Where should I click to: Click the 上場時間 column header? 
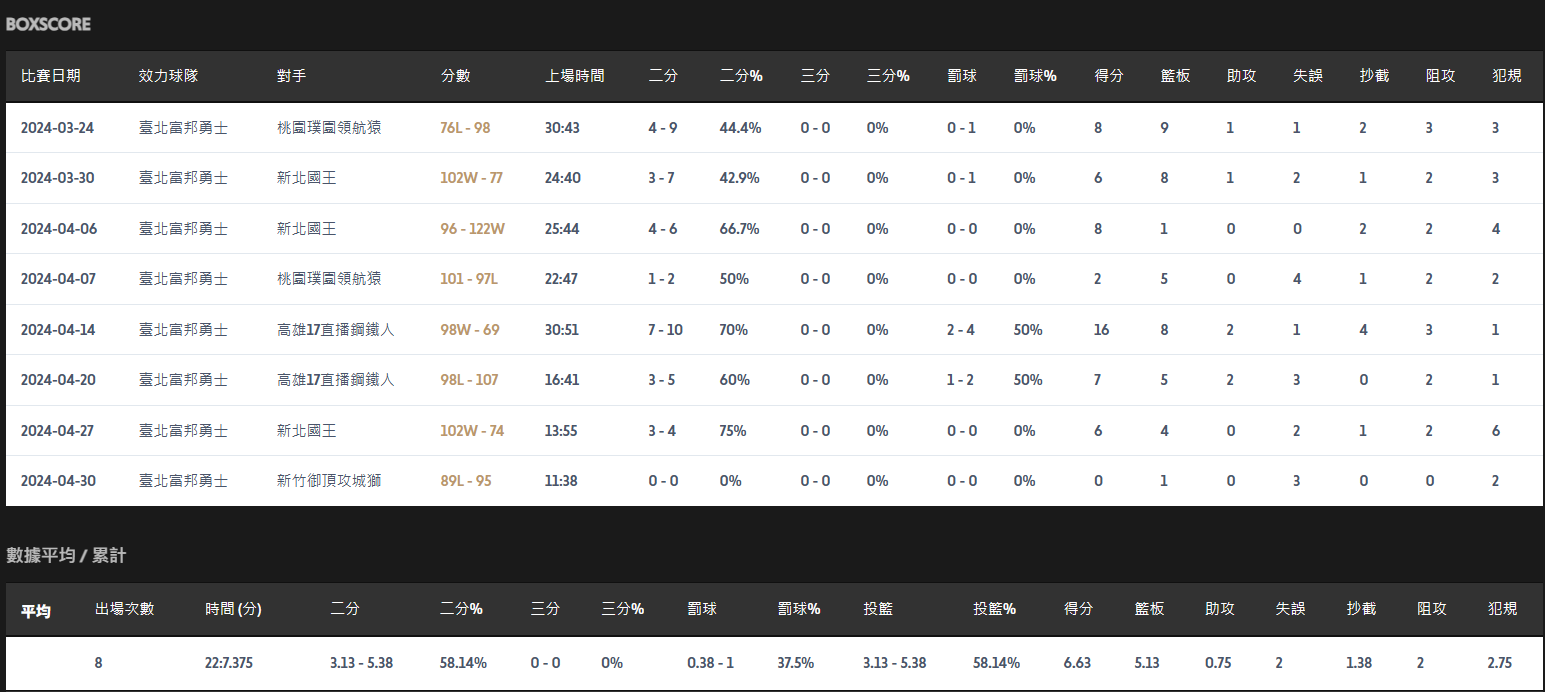click(x=574, y=76)
